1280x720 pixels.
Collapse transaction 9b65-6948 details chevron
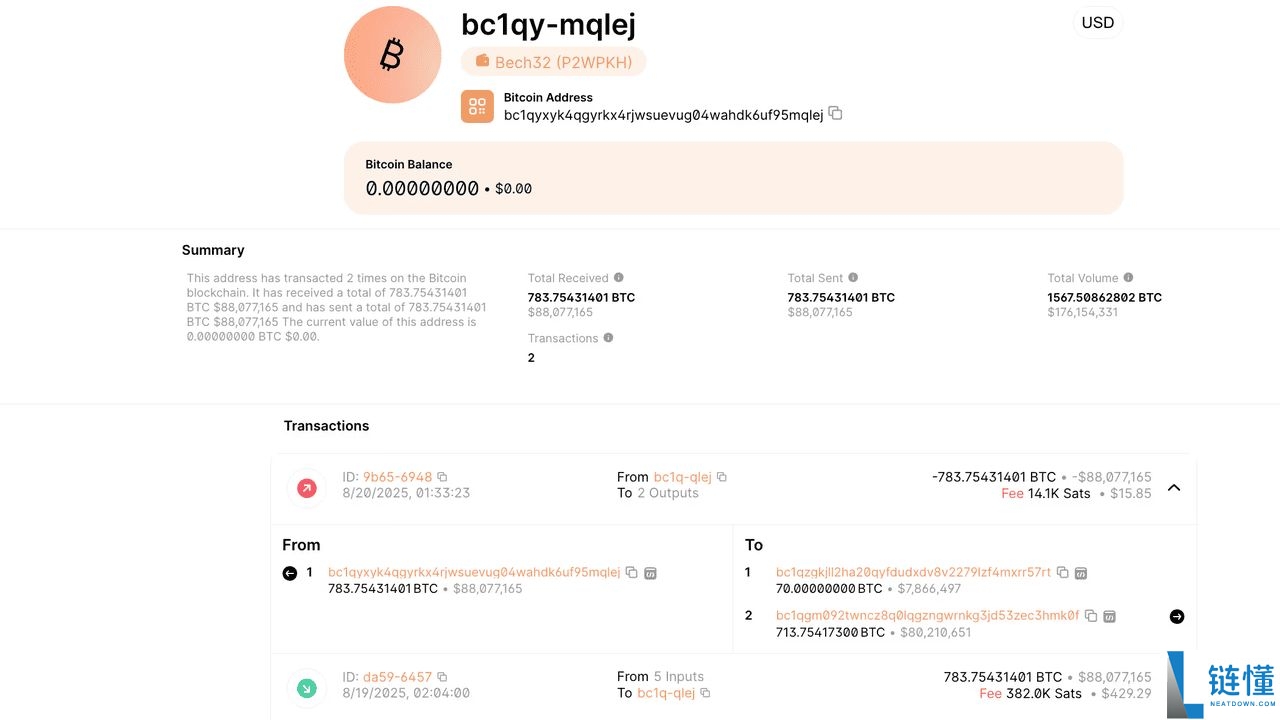click(1174, 488)
